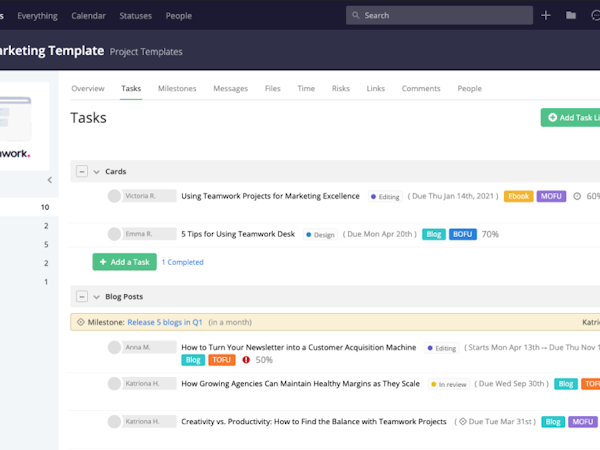Click the Blog tag on Teamwork Desk task
Image resolution: width=600 pixels, height=450 pixels.
434,234
